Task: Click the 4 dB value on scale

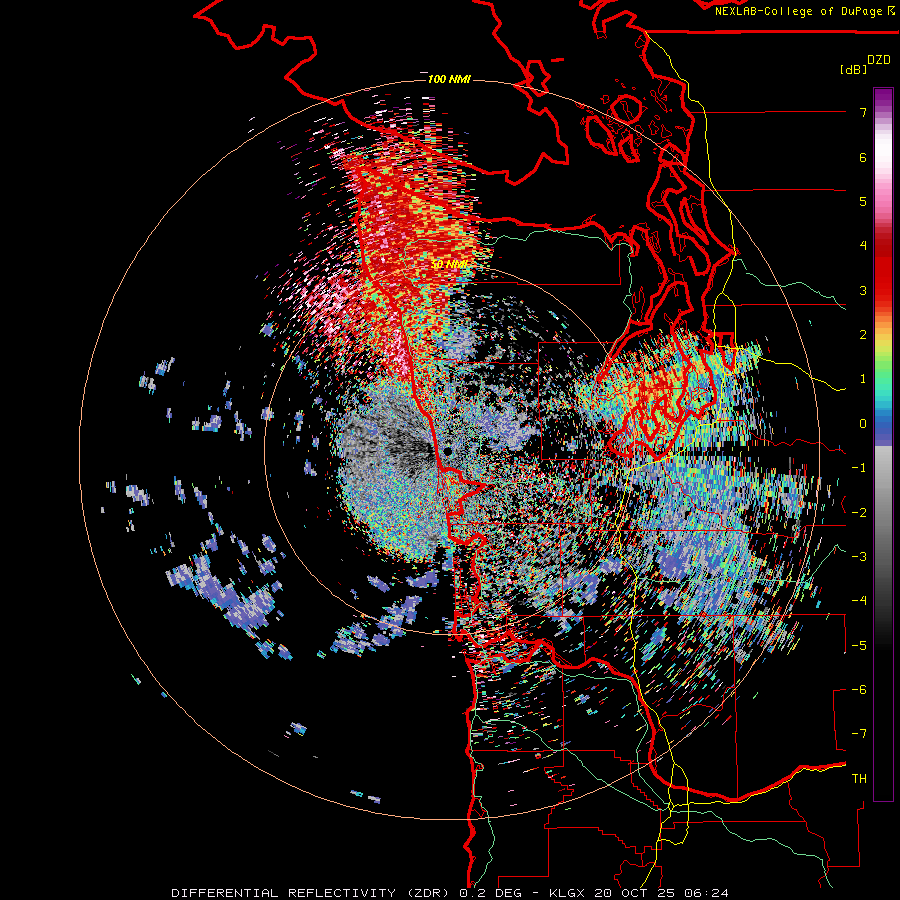Action: 863,245
